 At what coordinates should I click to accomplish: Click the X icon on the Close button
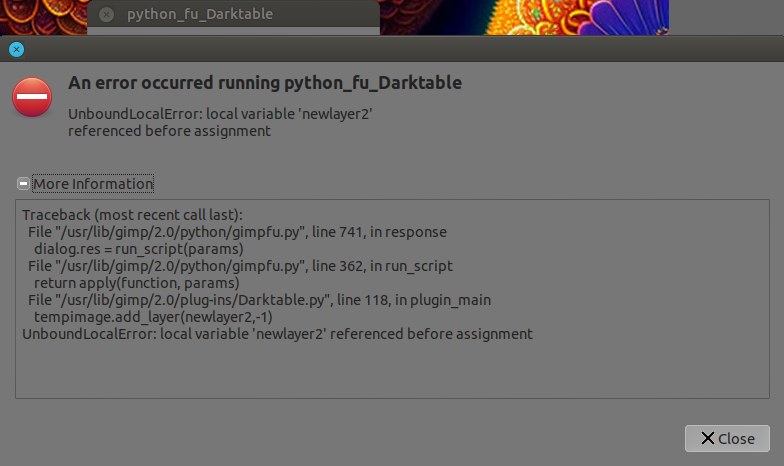click(708, 438)
